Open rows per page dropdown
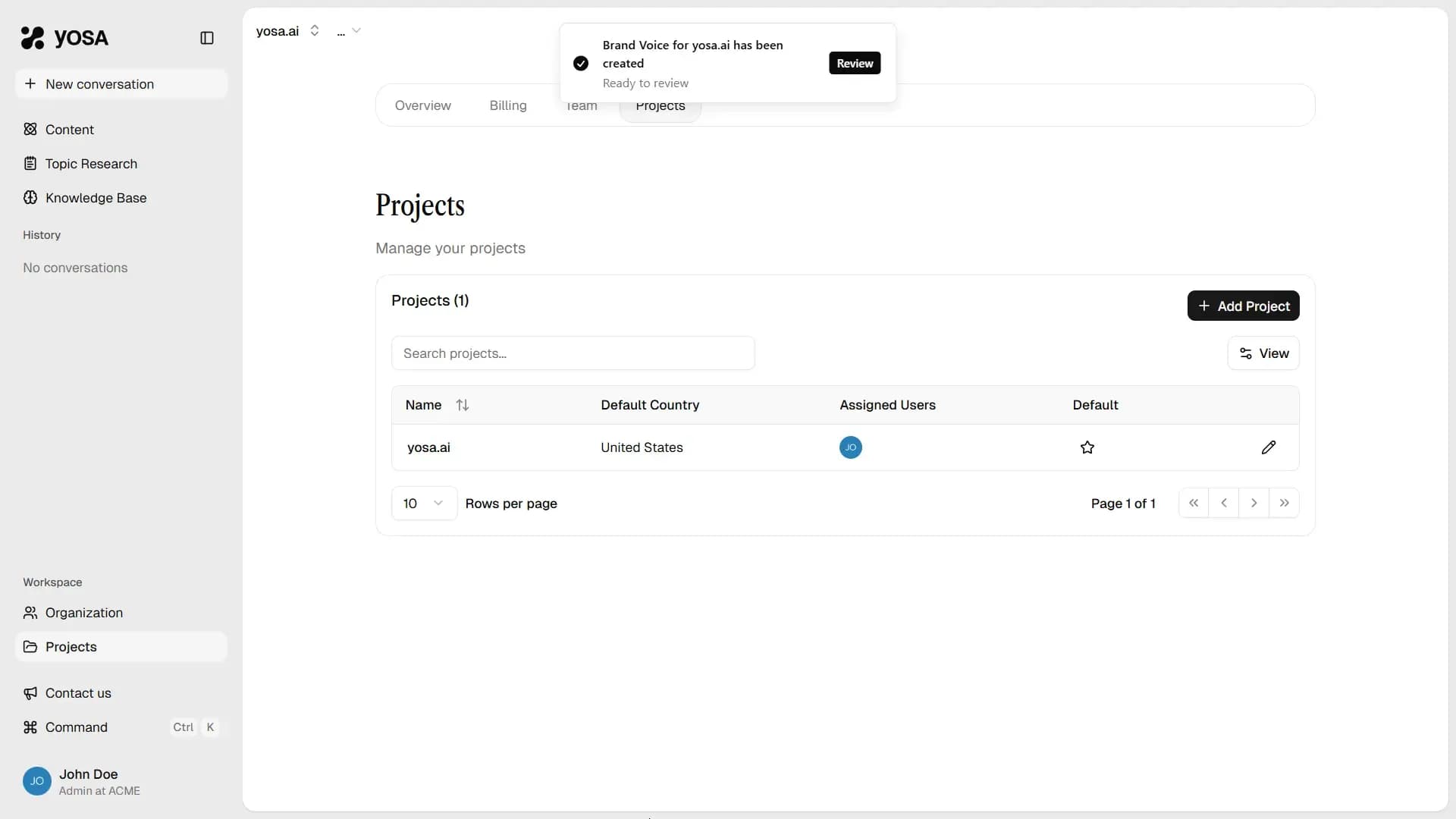This screenshot has height=819, width=1456. (424, 504)
